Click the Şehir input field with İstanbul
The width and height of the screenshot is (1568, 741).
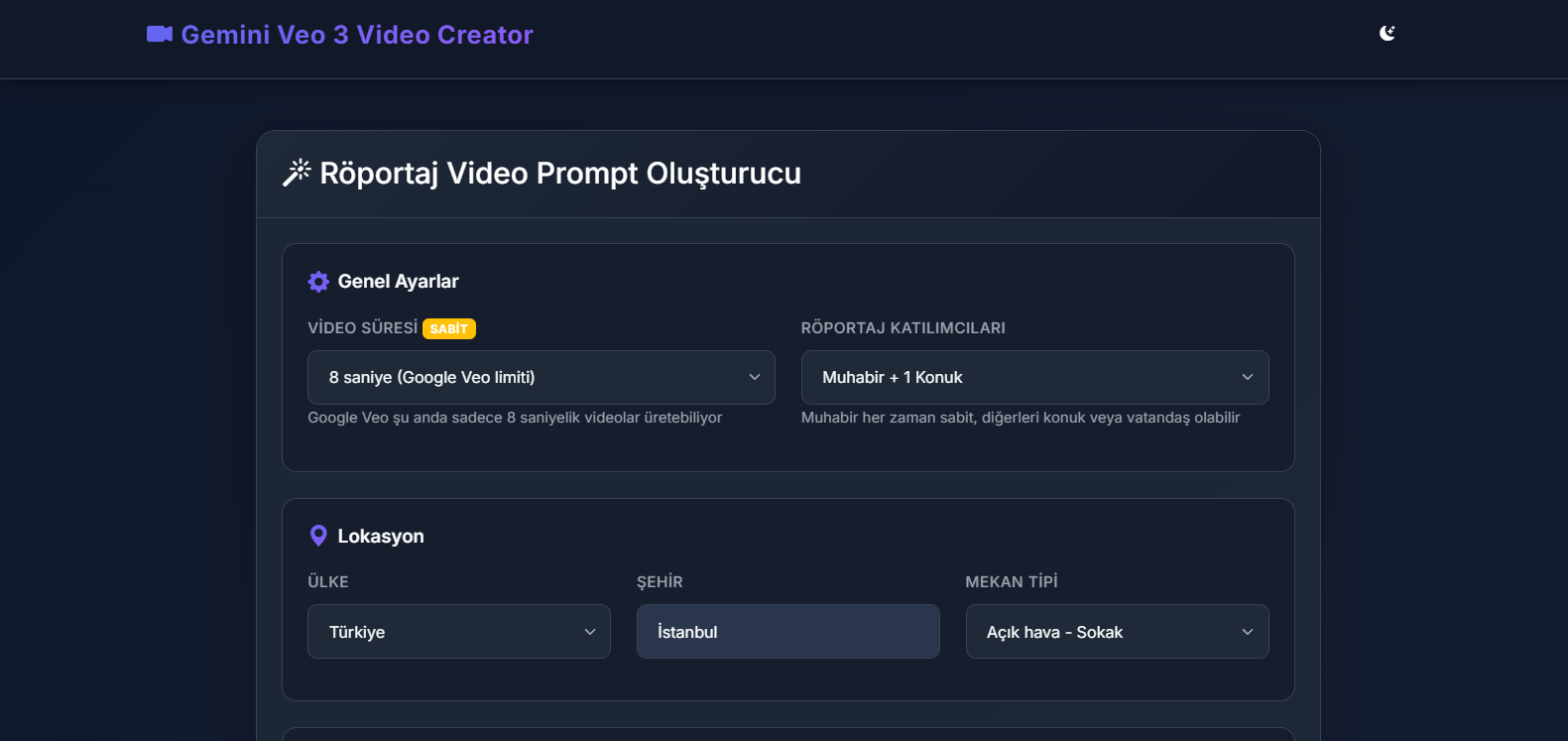pos(788,632)
